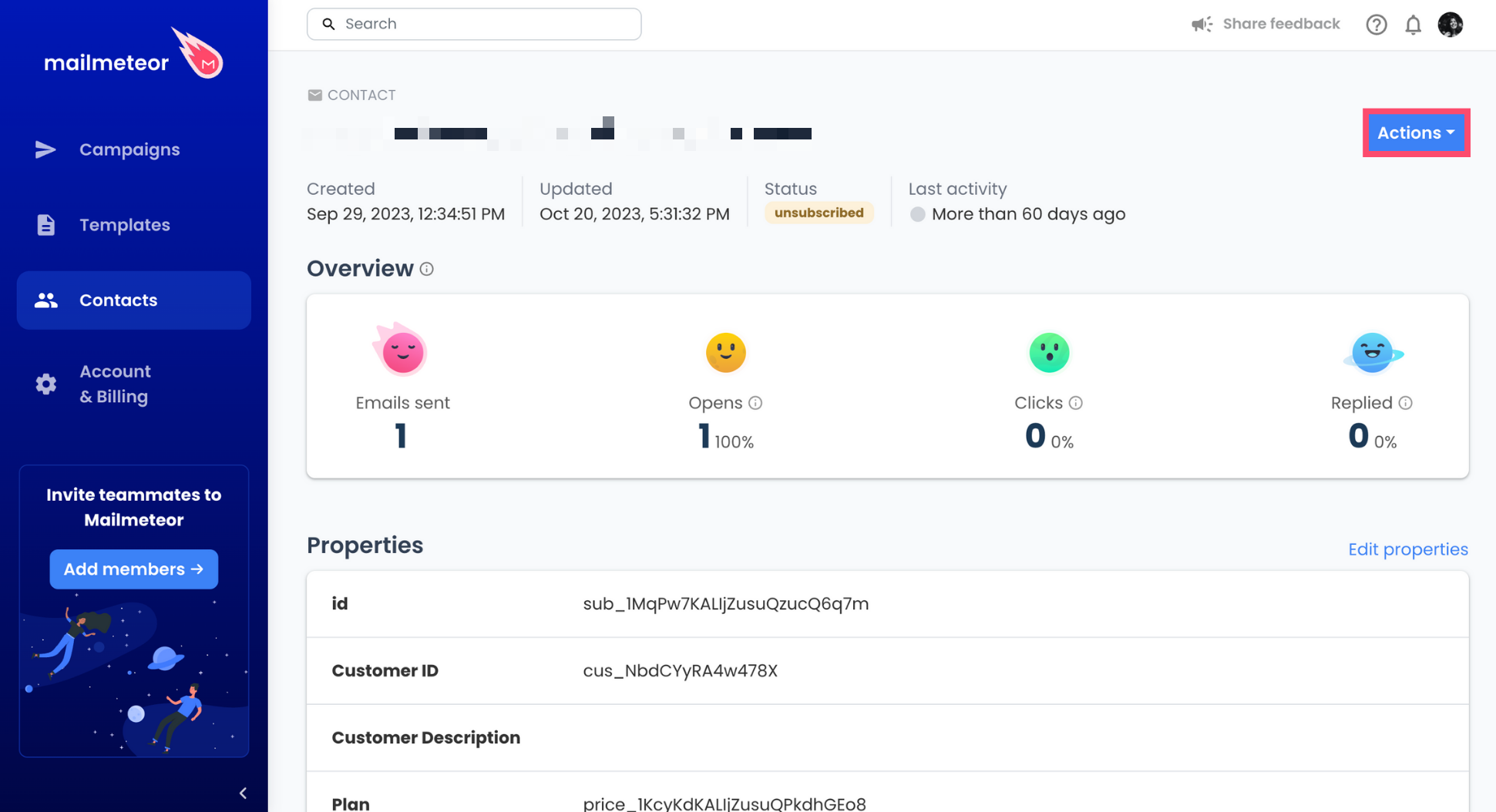The image size is (1496, 812).
Task: Click the search magnifier icon
Action: tap(328, 24)
